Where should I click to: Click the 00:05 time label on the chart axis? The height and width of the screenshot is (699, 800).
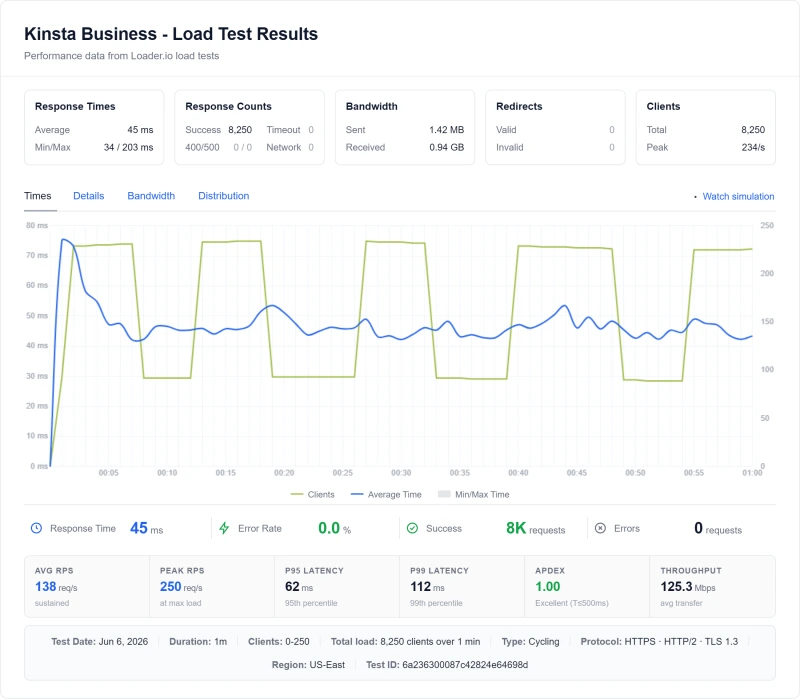pyautogui.click(x=108, y=472)
